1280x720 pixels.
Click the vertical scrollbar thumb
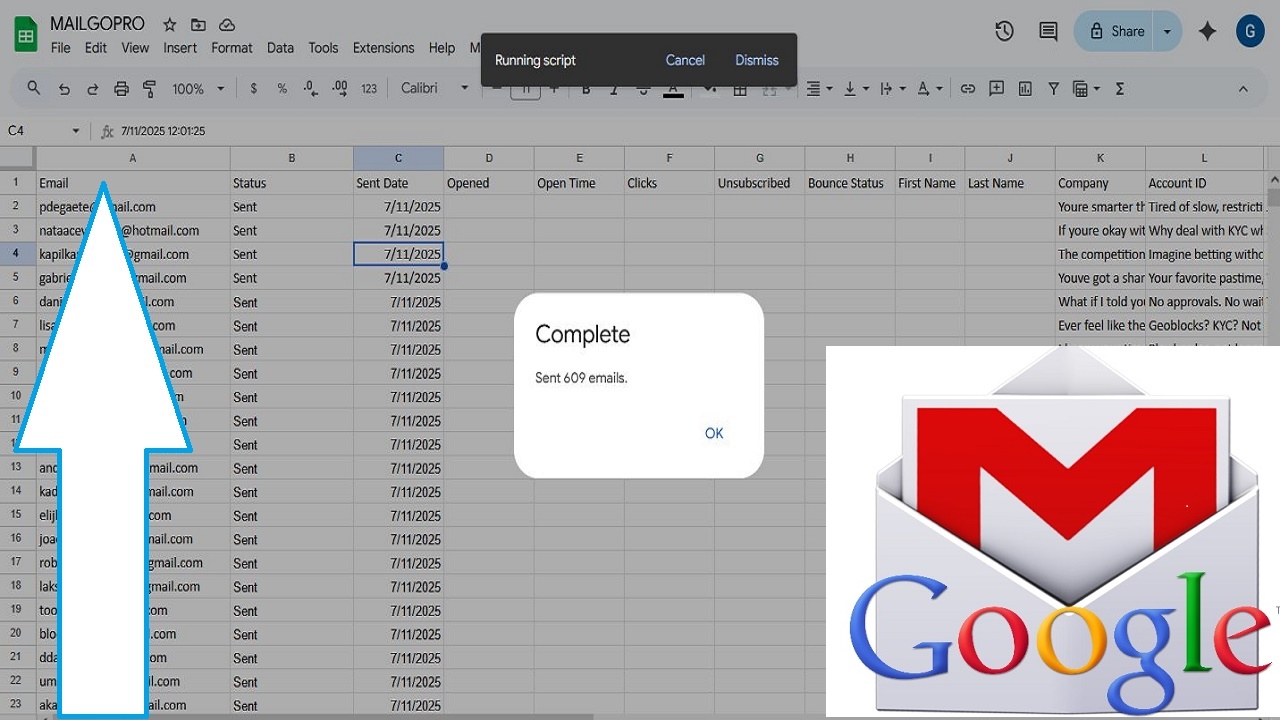click(1273, 196)
